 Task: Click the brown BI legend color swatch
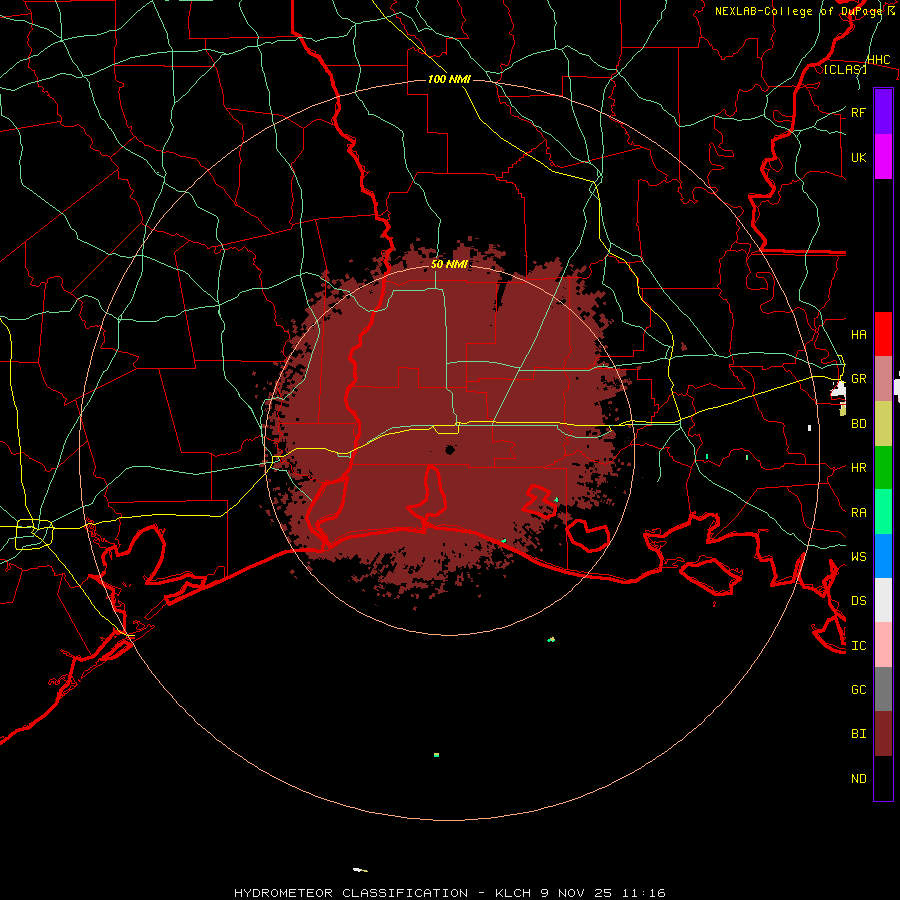[x=883, y=734]
